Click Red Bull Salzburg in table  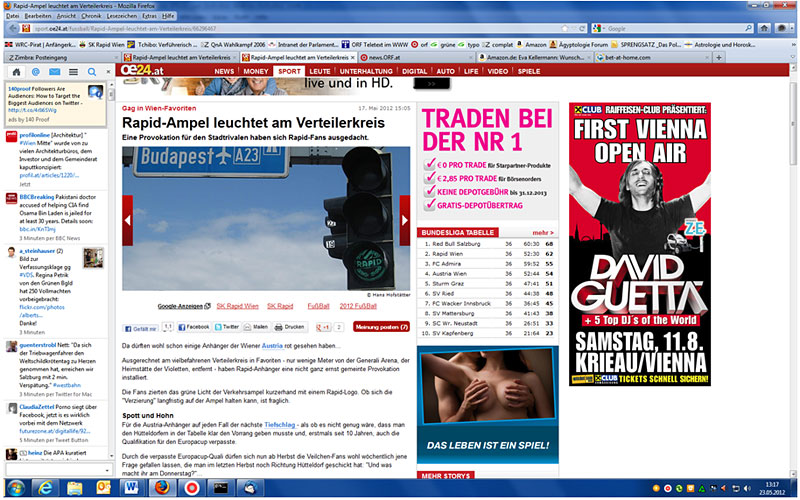(456, 244)
